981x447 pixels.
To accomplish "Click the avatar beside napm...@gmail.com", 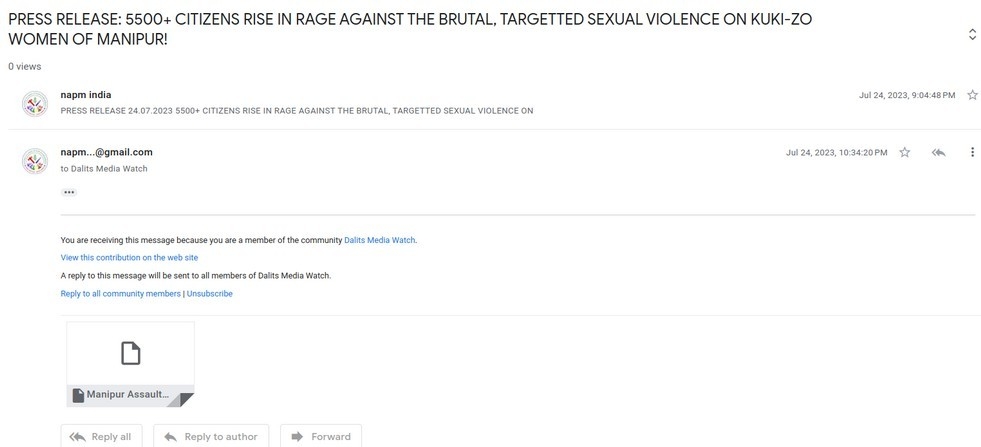I will click(35, 160).
